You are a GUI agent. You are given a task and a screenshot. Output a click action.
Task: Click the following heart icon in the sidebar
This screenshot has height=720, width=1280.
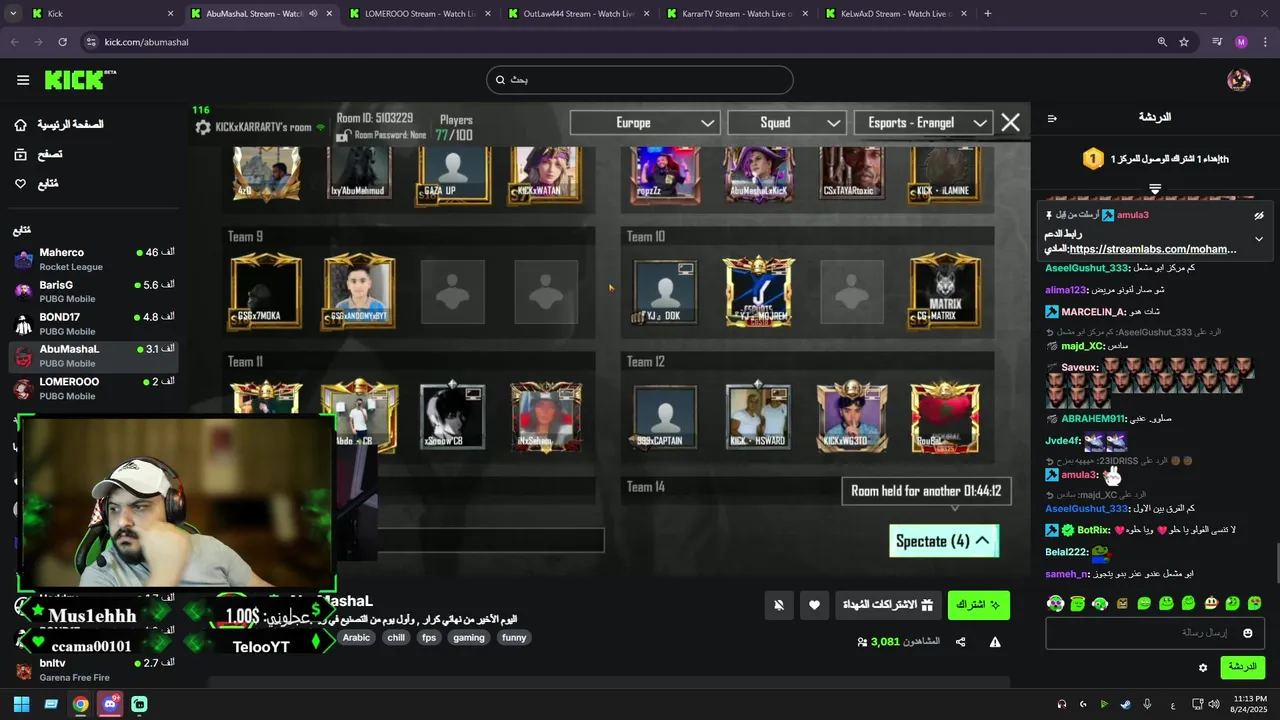(20, 184)
